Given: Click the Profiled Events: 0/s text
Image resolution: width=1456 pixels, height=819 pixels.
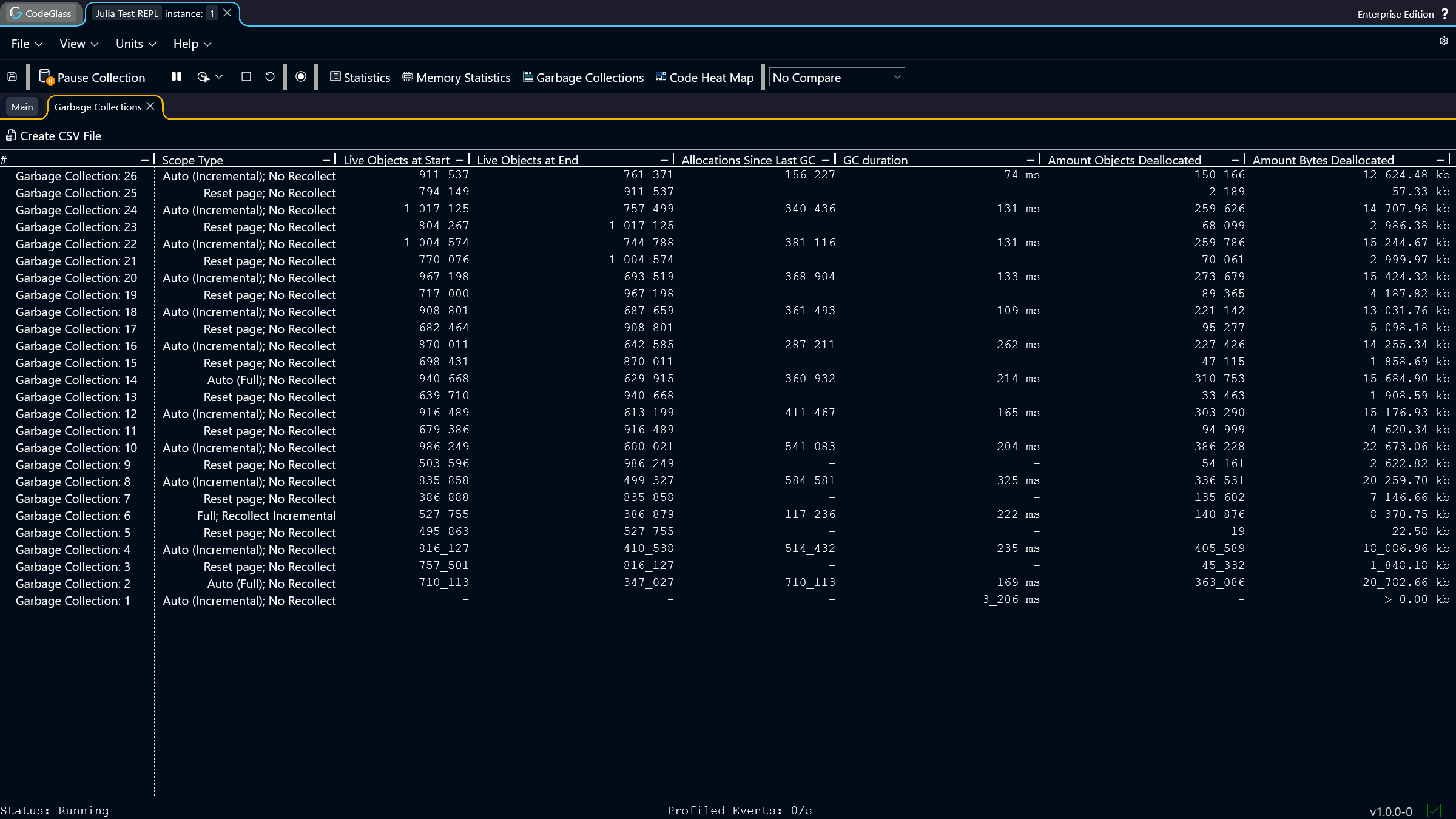Looking at the screenshot, I should pyautogui.click(x=740, y=811).
